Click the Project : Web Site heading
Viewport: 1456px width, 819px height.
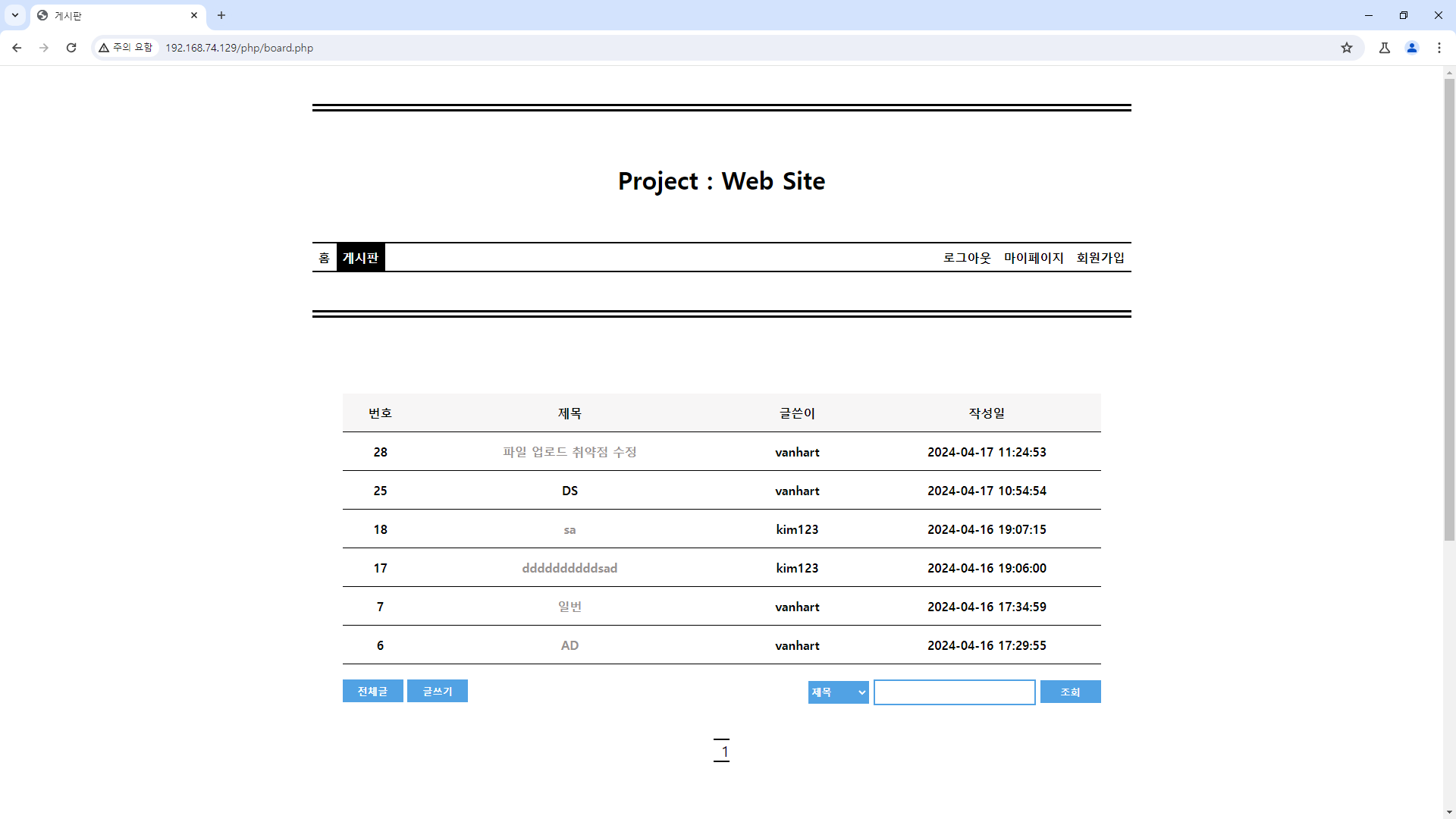click(721, 181)
